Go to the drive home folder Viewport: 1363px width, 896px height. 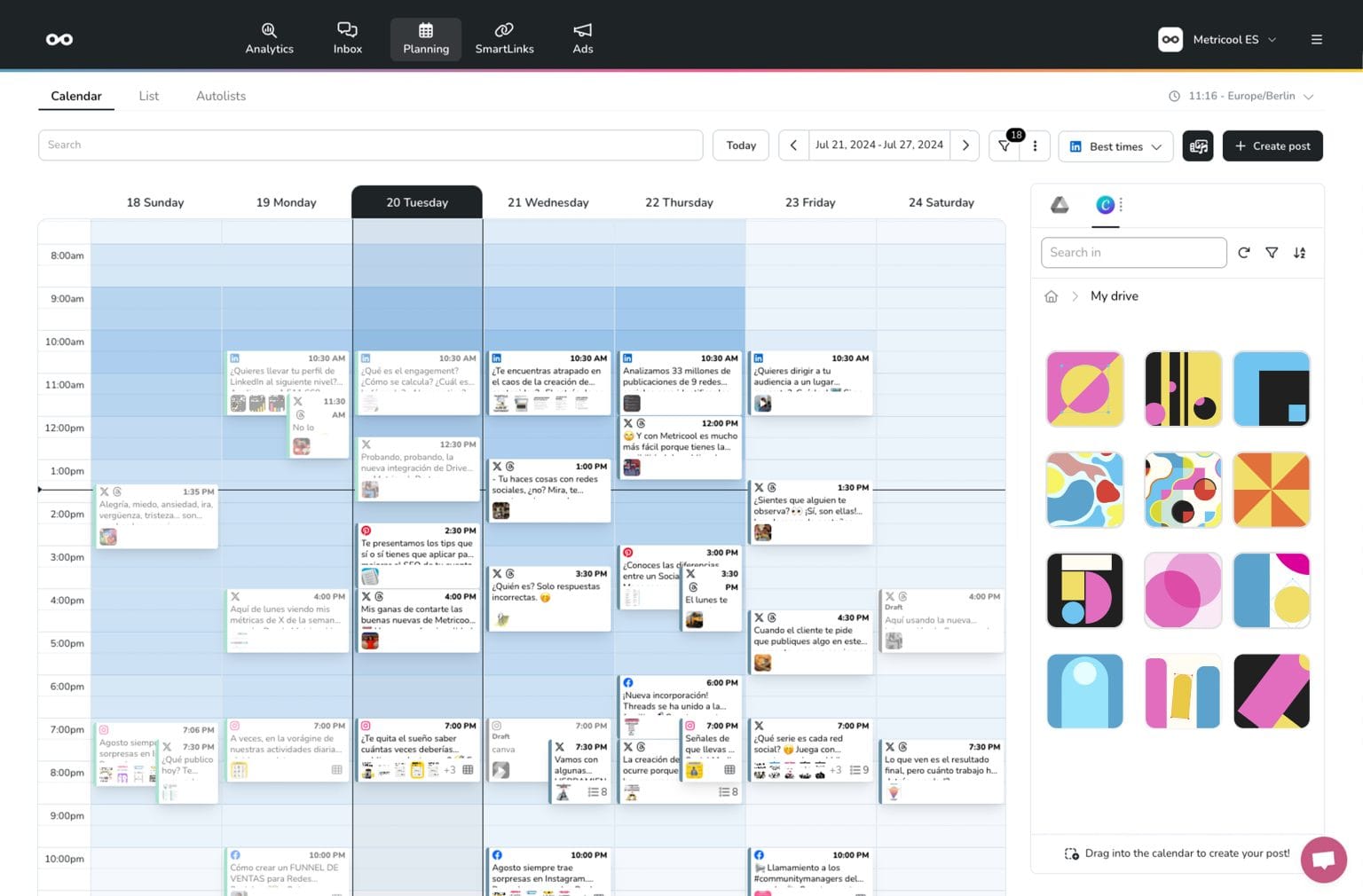click(x=1052, y=296)
